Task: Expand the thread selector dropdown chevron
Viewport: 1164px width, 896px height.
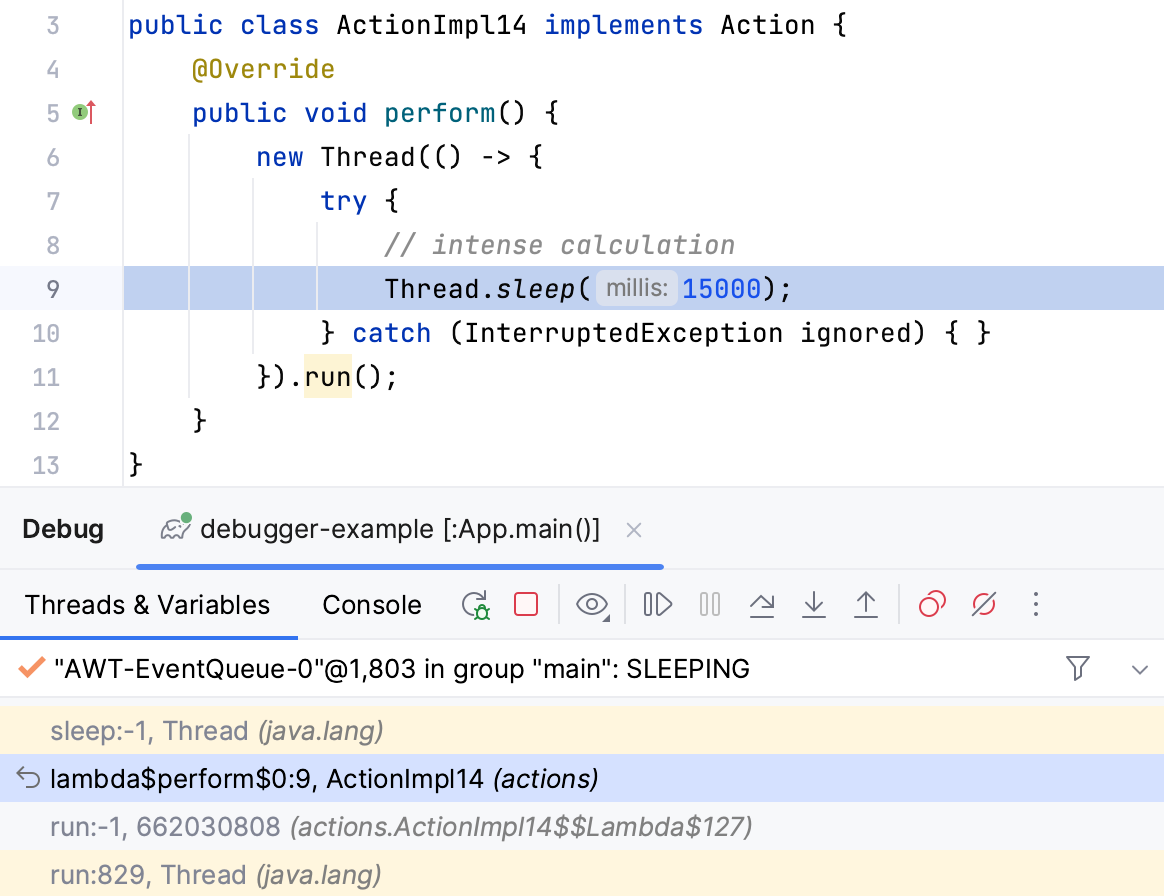Action: [x=1140, y=670]
